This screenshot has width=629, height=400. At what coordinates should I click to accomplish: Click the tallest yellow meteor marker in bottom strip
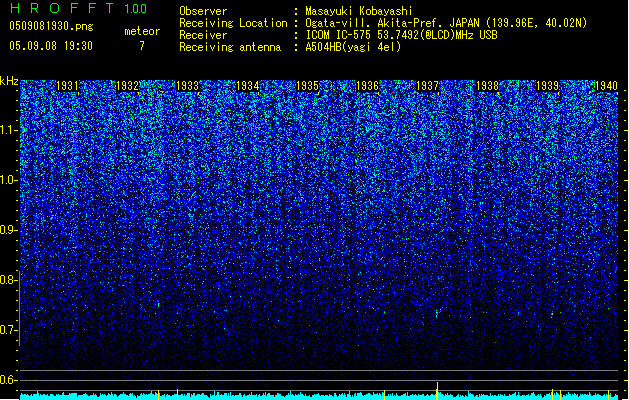(x=437, y=391)
